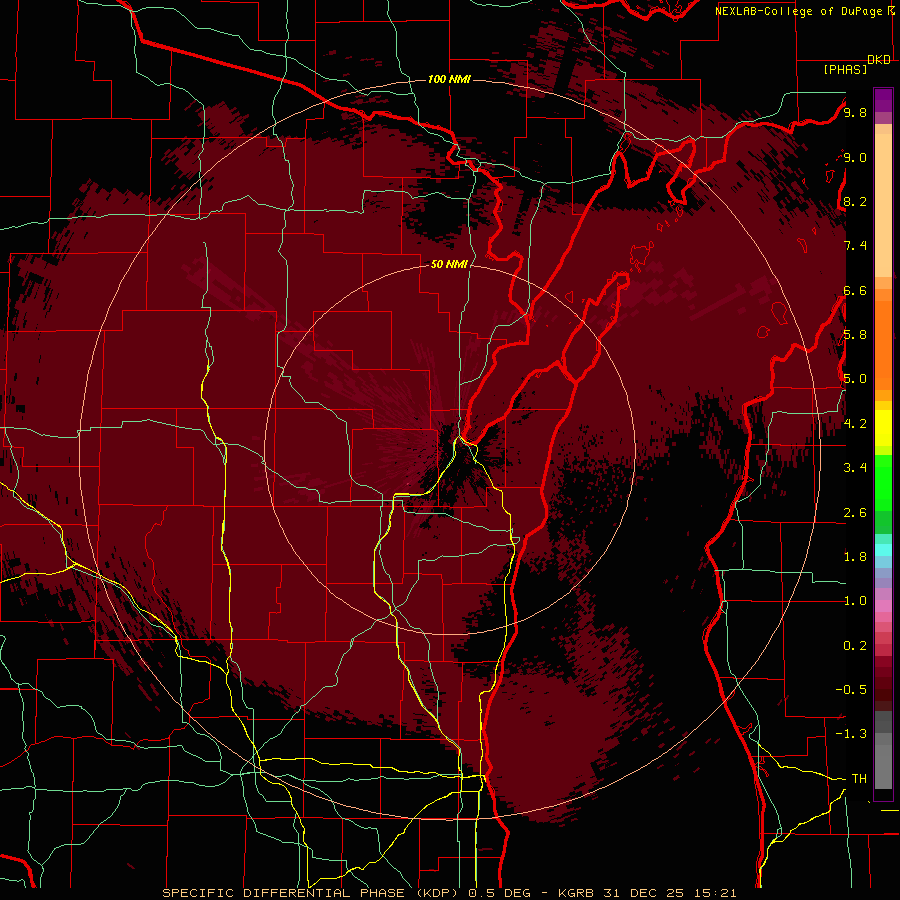This screenshot has height=900, width=900.
Task: Click the [PHAS] legend label
Action: tap(845, 70)
